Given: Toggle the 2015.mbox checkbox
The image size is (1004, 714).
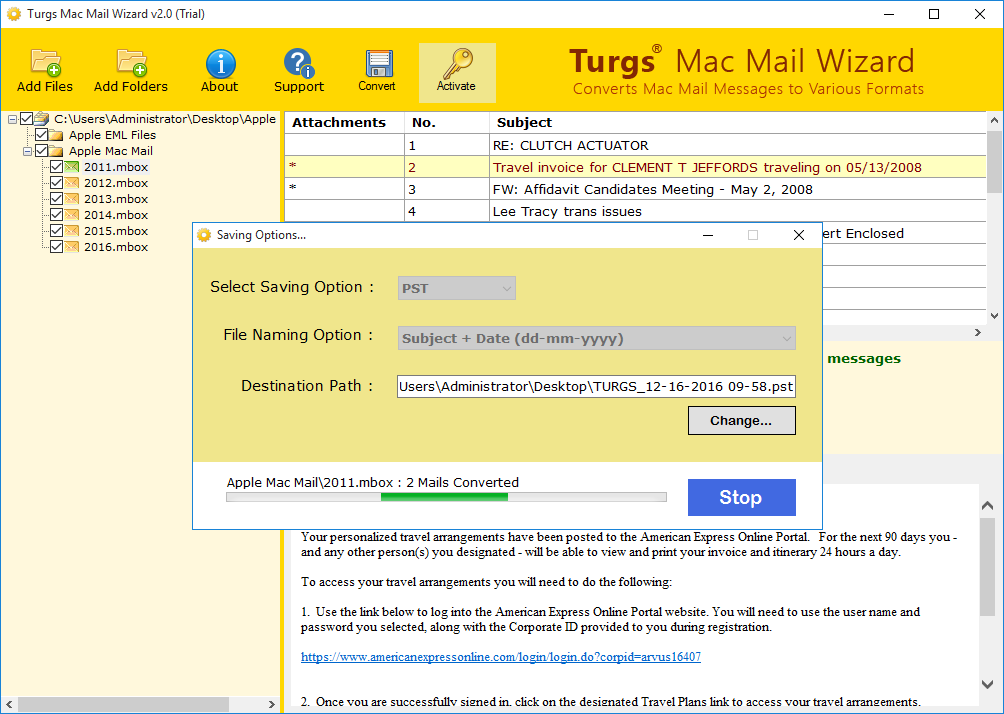Looking at the screenshot, I should pos(56,231).
